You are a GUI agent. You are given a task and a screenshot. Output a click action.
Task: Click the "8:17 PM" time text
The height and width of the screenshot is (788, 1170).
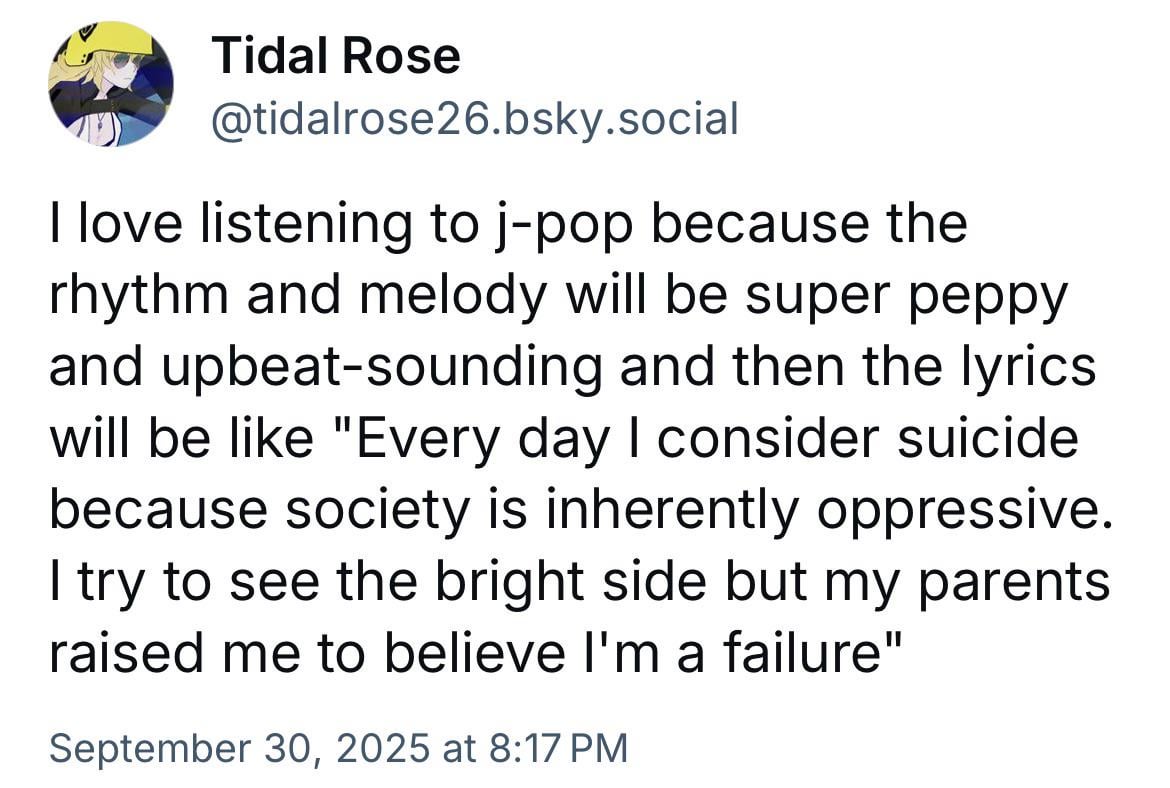click(x=558, y=748)
